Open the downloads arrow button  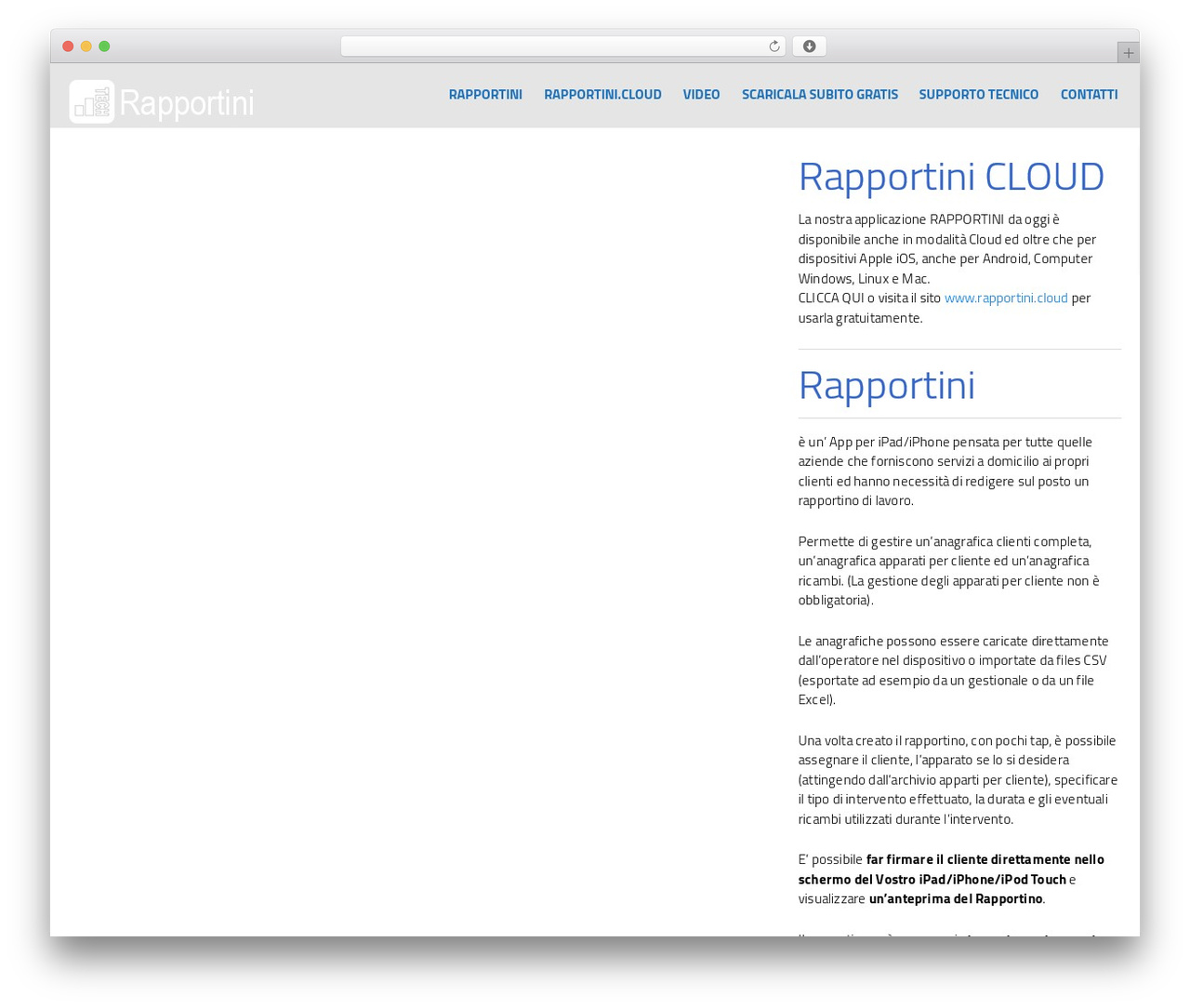click(x=809, y=46)
